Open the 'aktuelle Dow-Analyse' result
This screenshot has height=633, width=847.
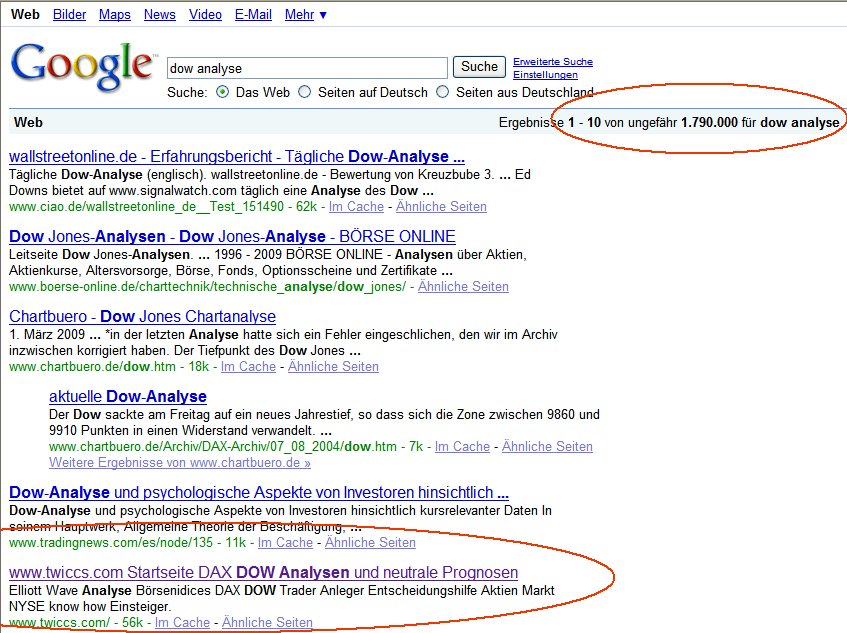pos(127,396)
